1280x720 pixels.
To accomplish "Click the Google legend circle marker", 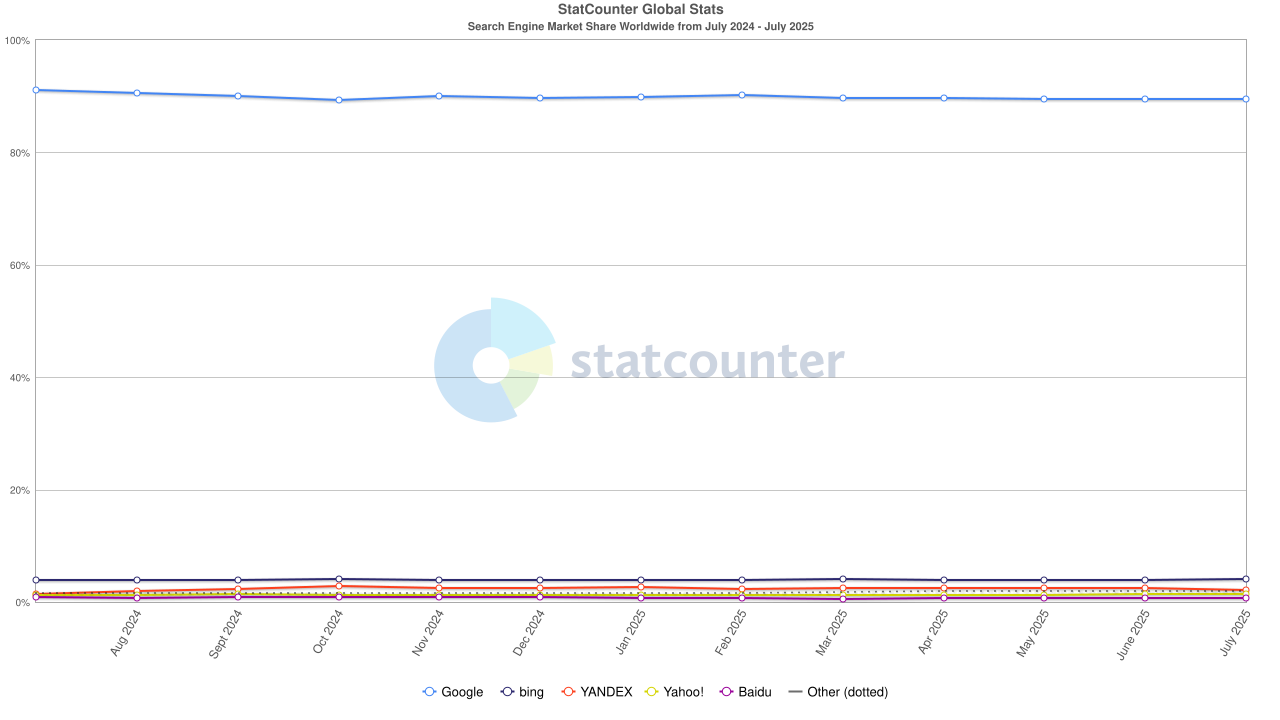I will tap(430, 692).
